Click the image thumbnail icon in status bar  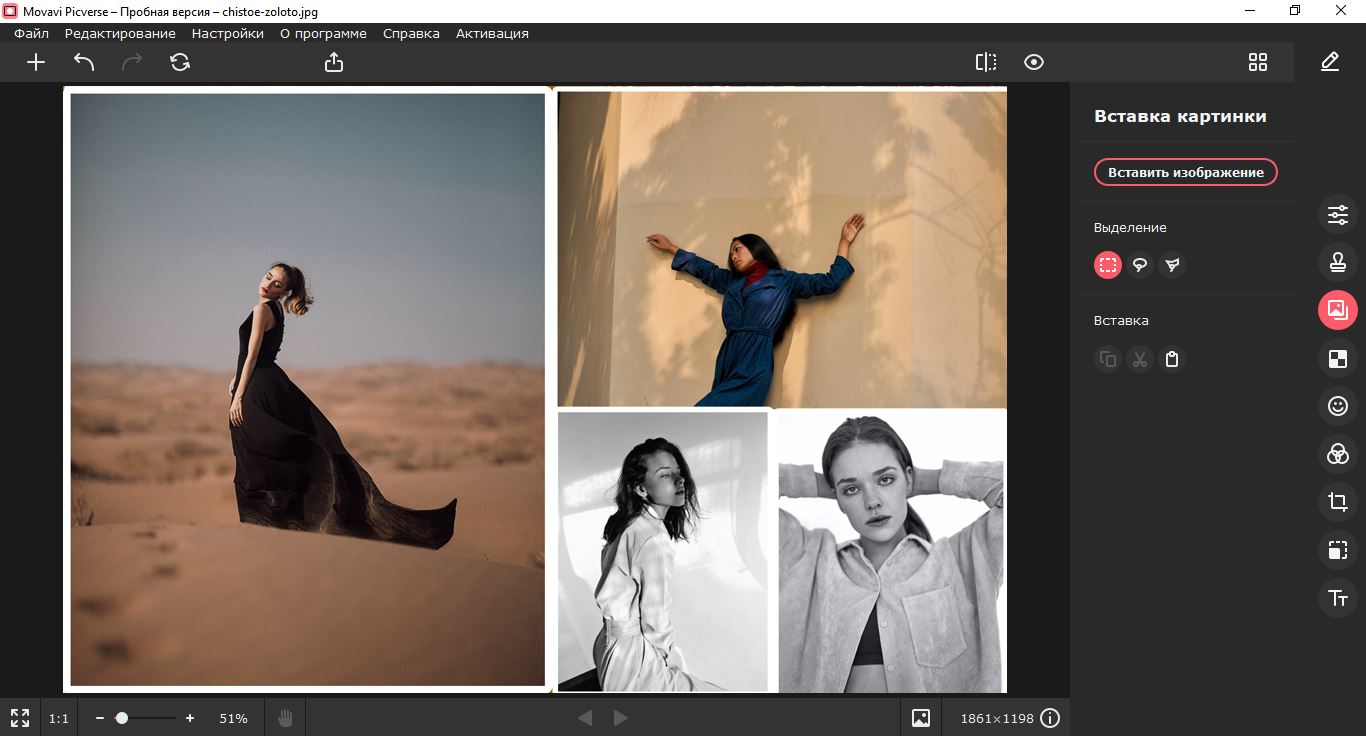click(921, 718)
